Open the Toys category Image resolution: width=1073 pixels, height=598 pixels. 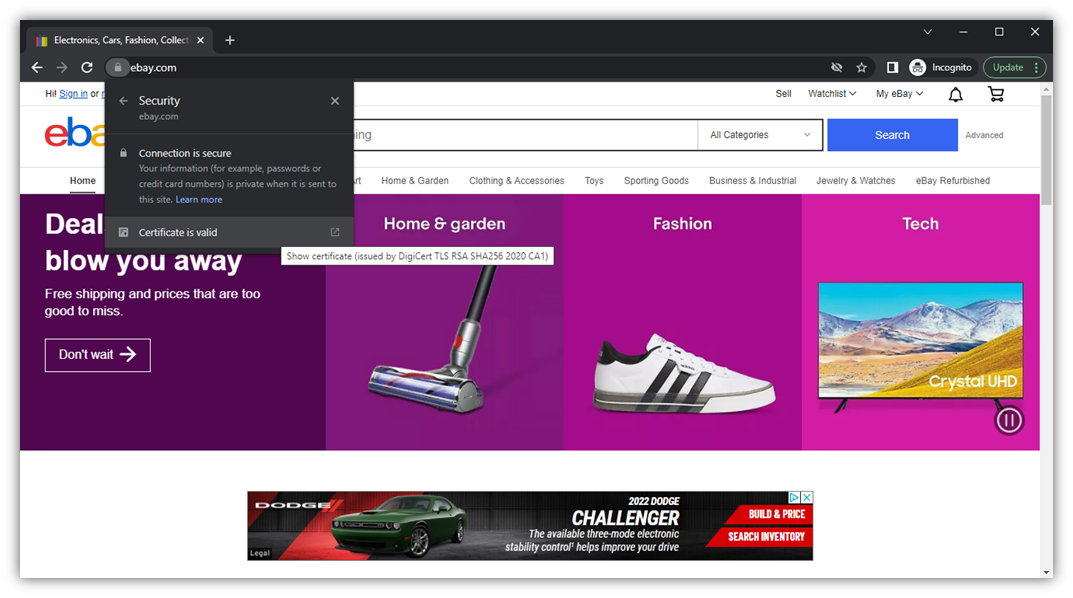click(594, 181)
